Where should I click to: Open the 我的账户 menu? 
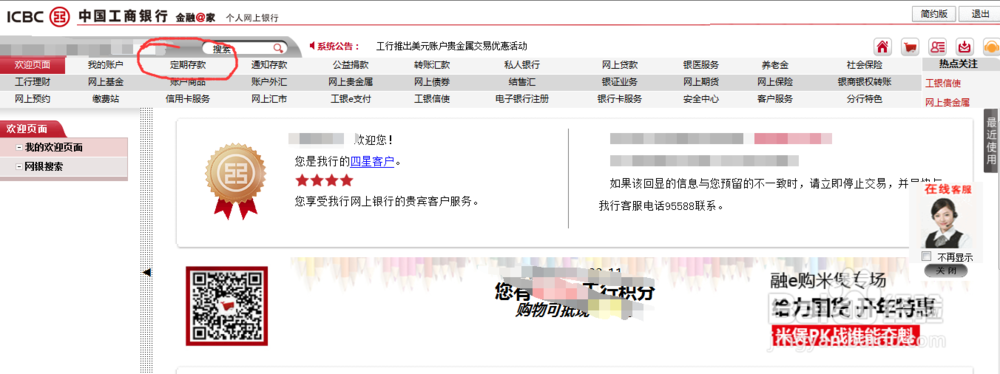tap(106, 64)
